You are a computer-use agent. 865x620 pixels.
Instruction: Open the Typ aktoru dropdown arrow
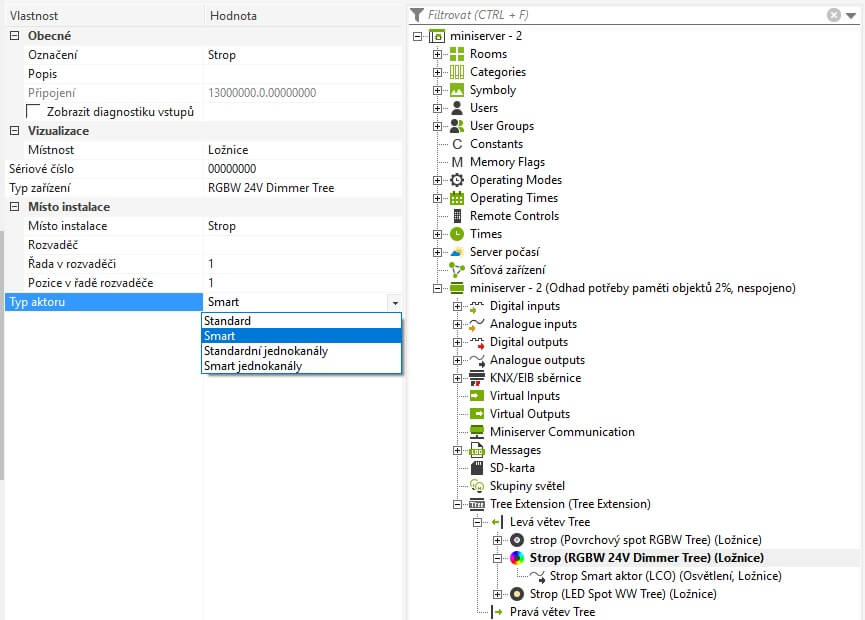coord(395,302)
